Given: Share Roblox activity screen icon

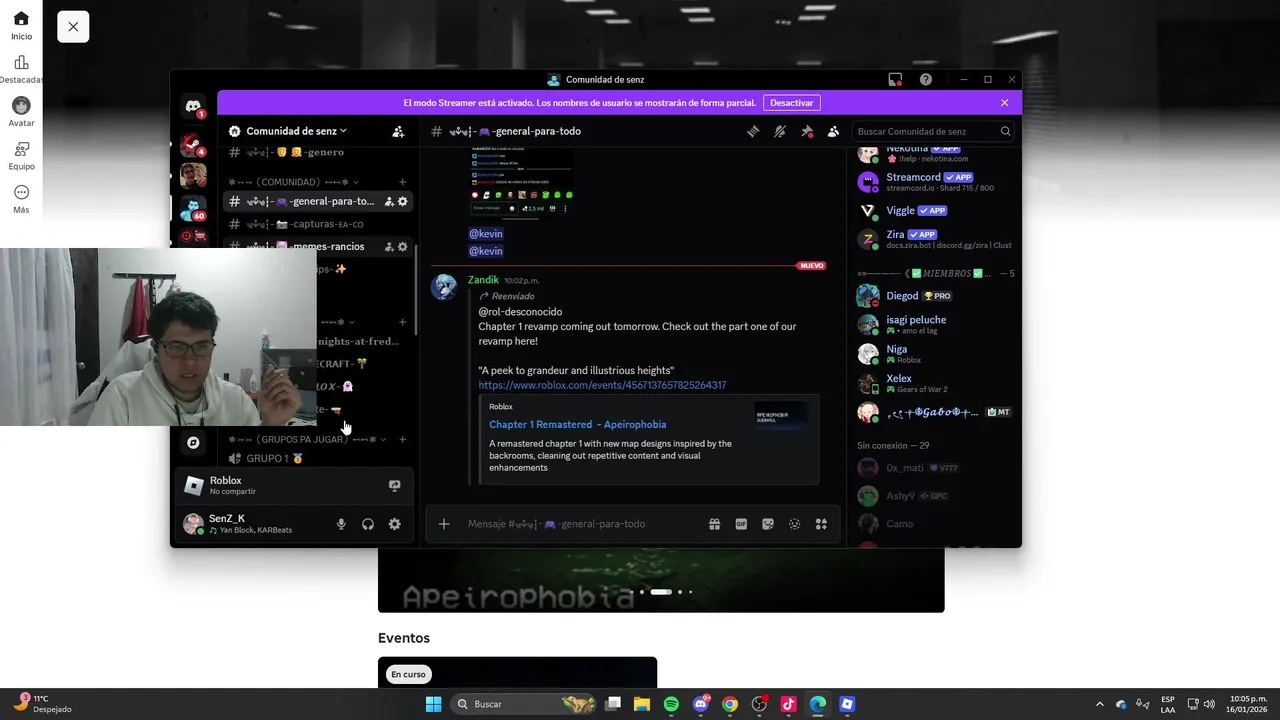Looking at the screenshot, I should 394,485.
